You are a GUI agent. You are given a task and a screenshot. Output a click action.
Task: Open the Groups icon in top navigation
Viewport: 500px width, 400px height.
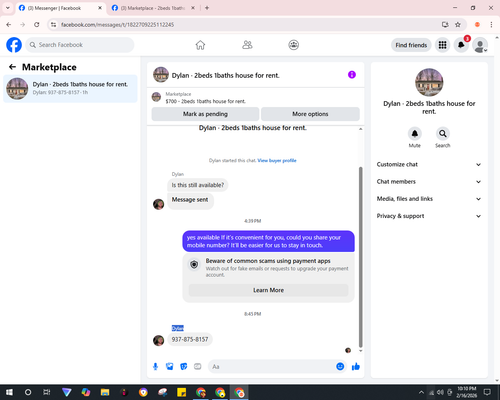coord(294,45)
